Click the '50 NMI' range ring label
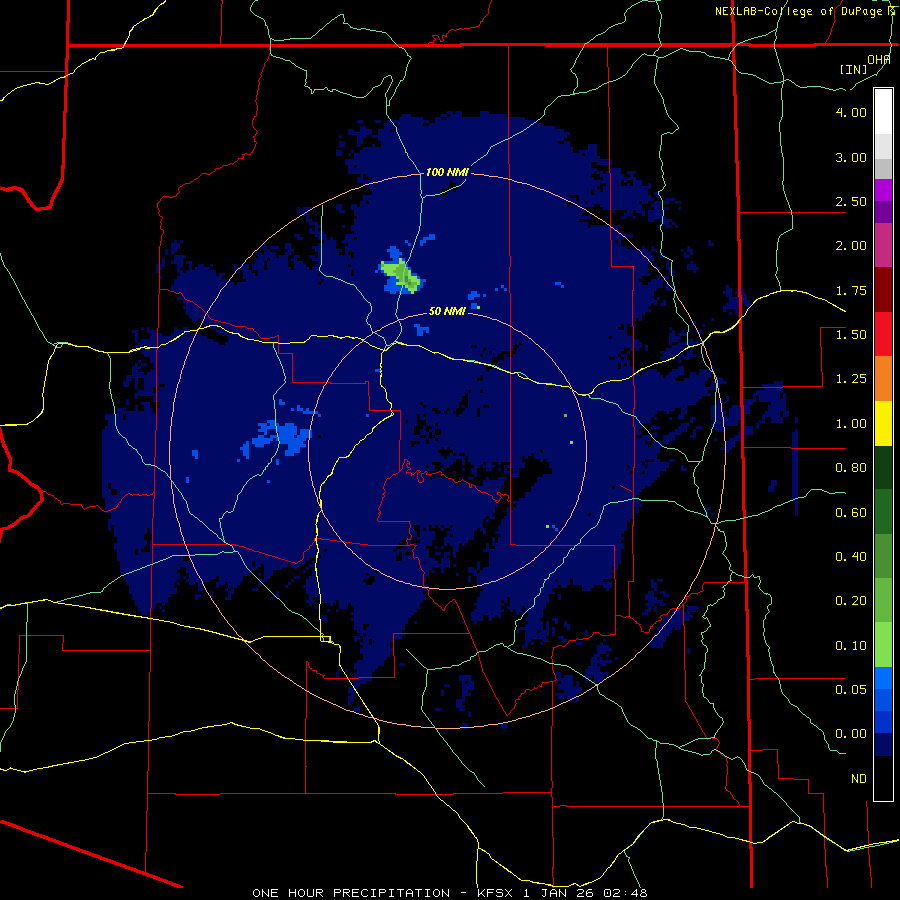Screen dimensions: 900x900 point(447,311)
